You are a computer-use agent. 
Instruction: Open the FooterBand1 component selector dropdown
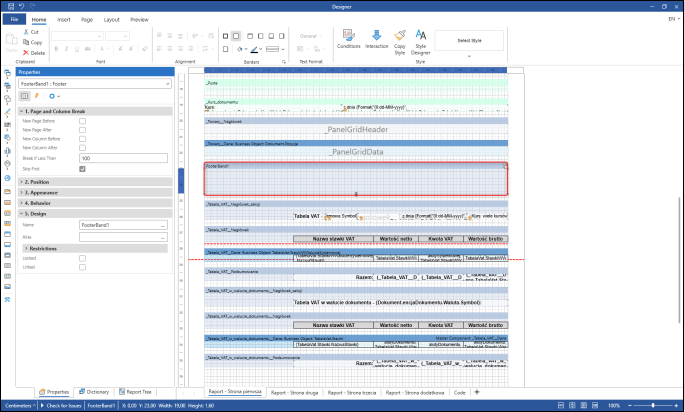point(168,84)
